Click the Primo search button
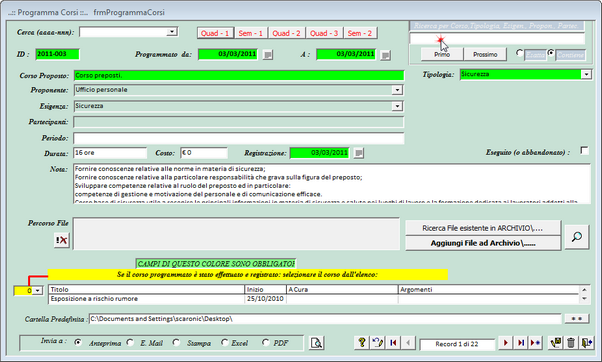Image resolution: width=602 pixels, height=362 pixels. pyautogui.click(x=442, y=55)
